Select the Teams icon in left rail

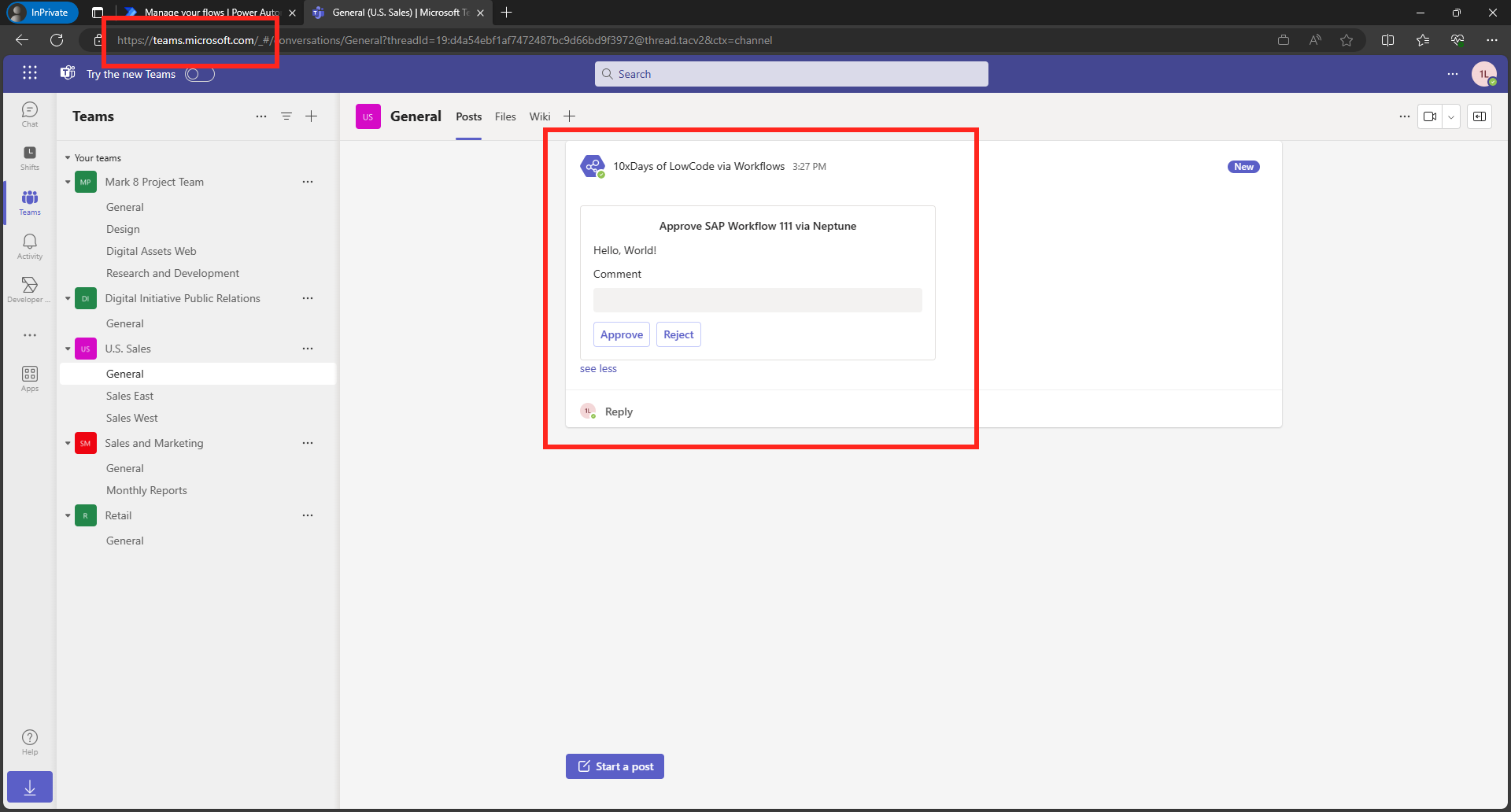point(30,202)
